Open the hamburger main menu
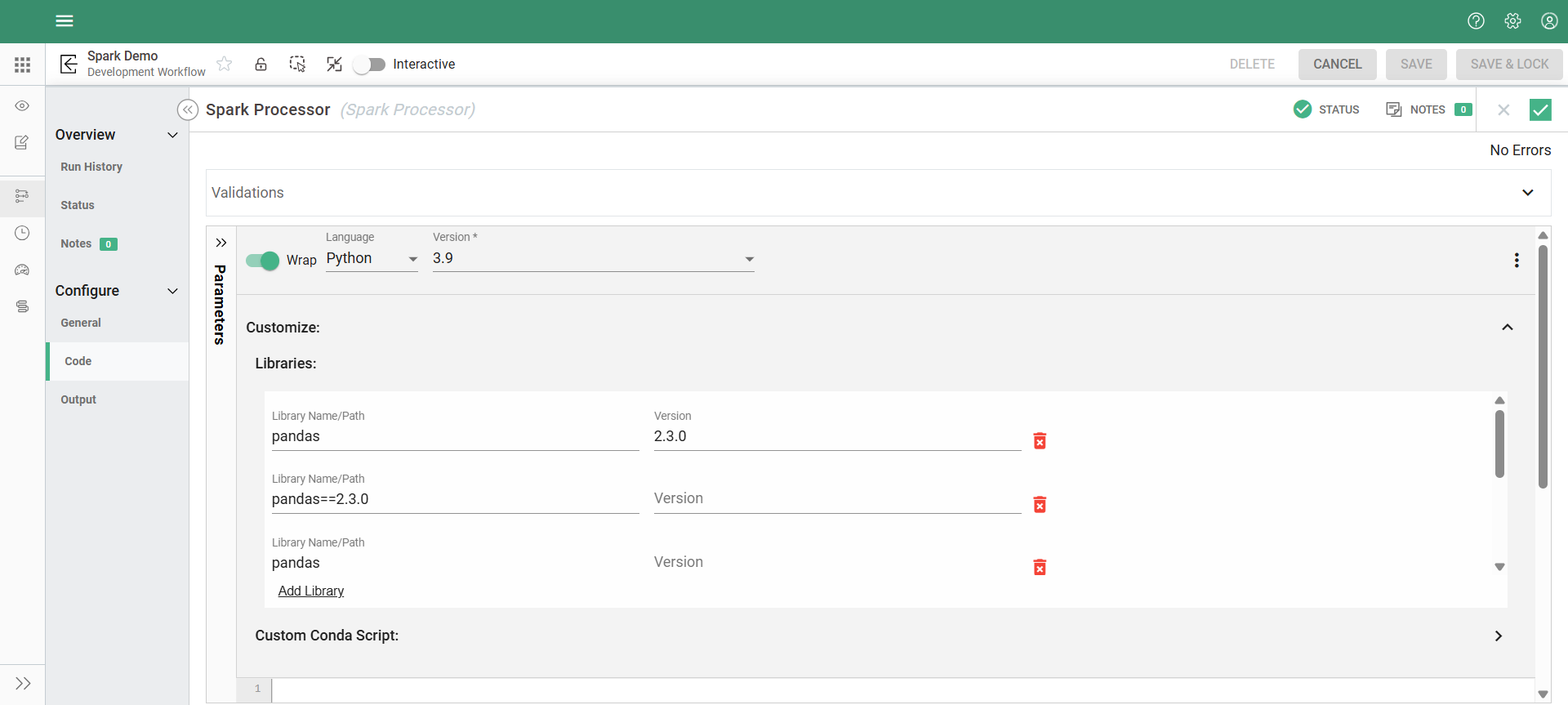 tap(65, 21)
